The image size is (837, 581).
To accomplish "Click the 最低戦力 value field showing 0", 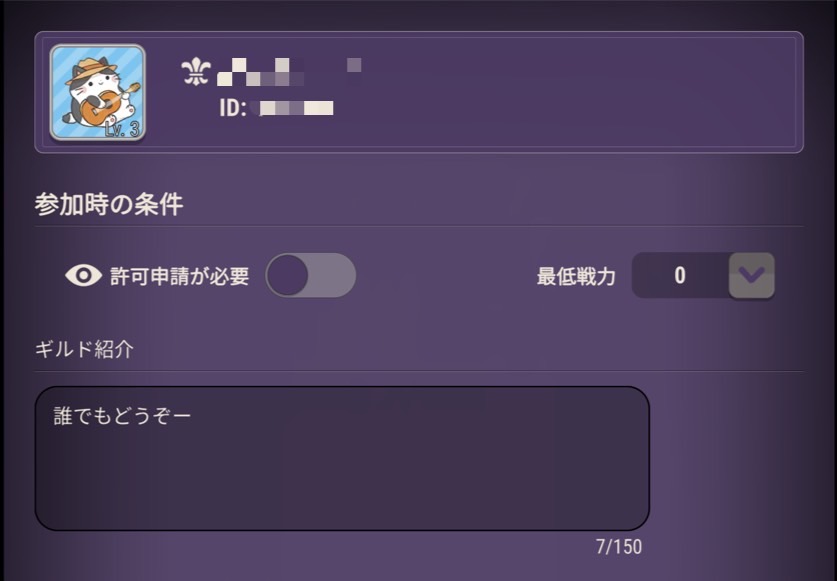I will [680, 276].
